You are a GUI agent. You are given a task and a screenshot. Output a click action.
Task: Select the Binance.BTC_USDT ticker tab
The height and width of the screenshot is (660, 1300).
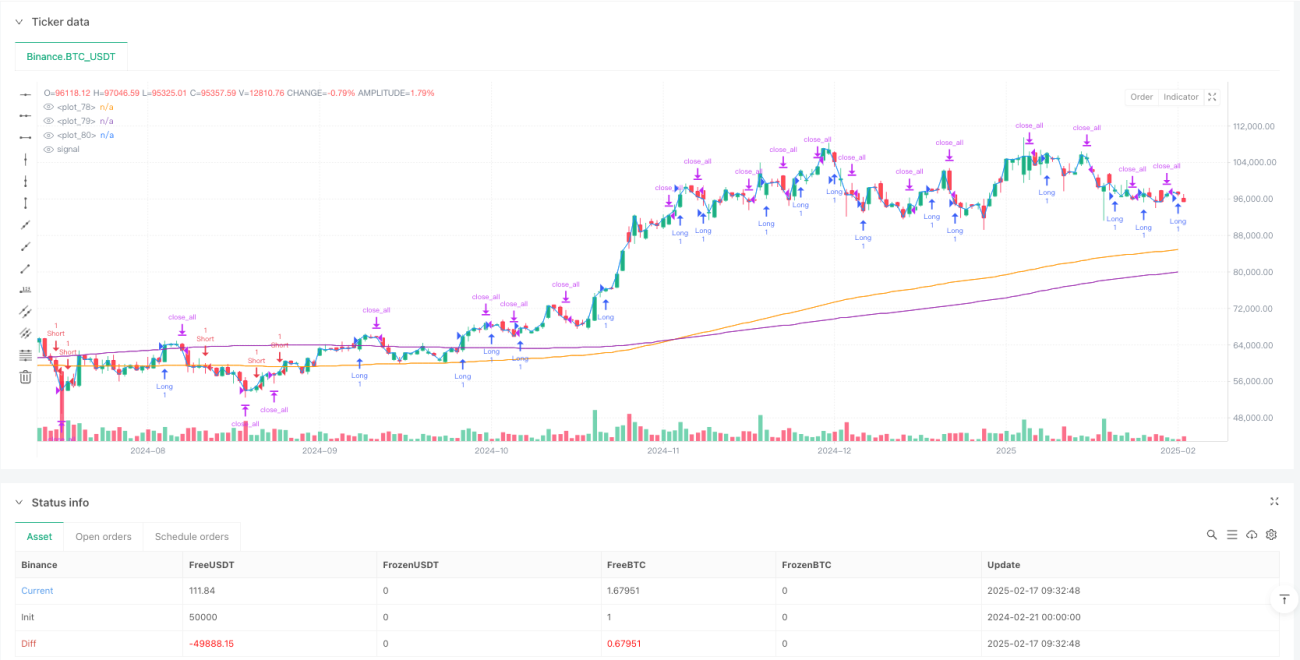coord(72,57)
